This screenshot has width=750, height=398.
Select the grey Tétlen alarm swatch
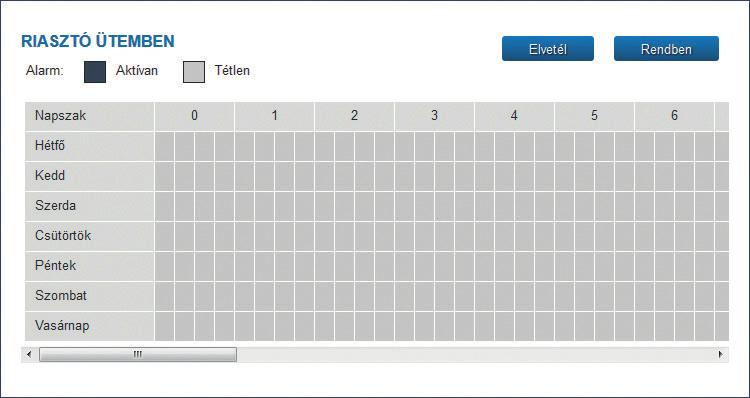[x=194, y=72]
